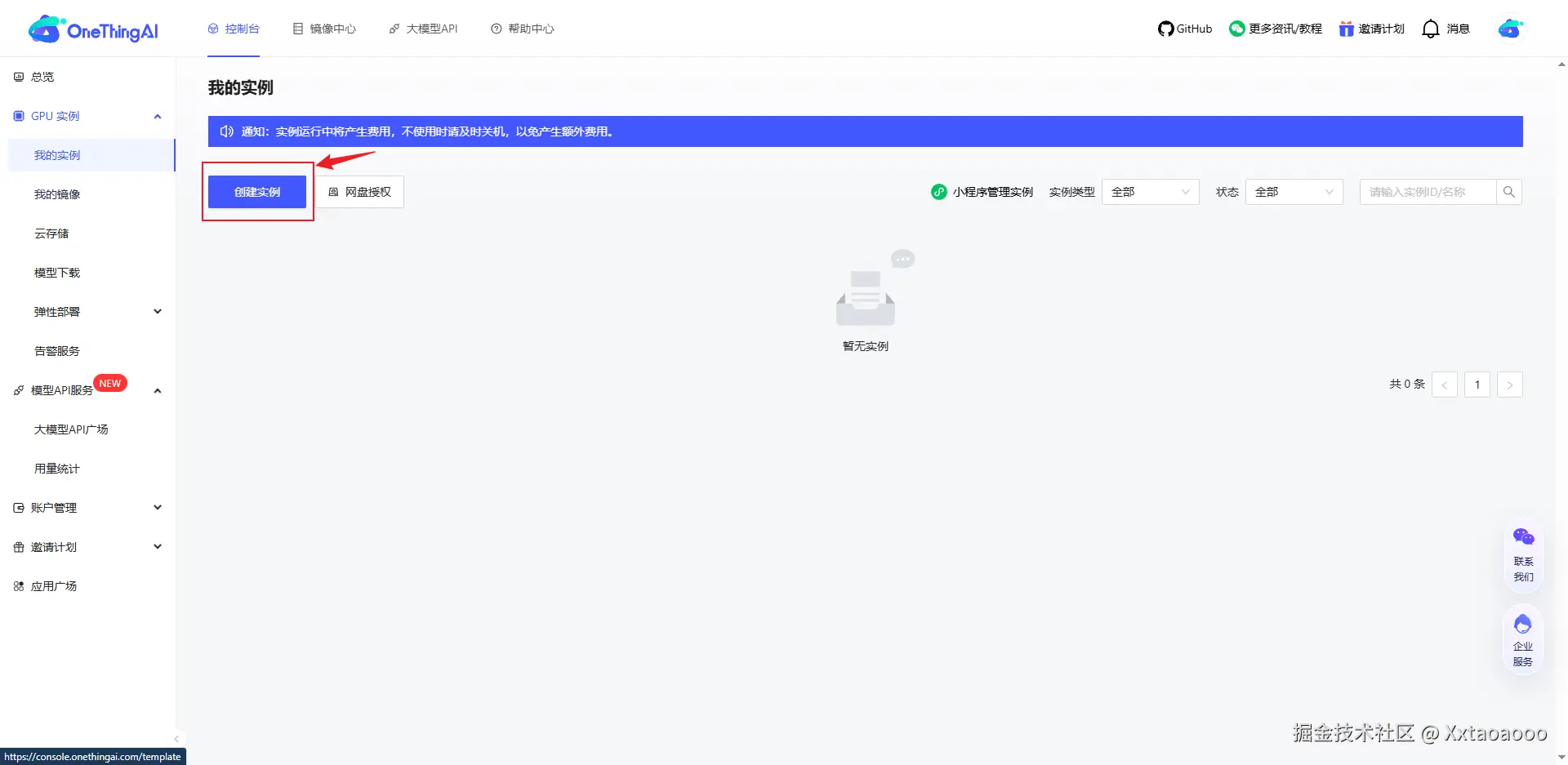Expand the 弹性部署 submenu chevron
The image size is (1568, 765).
click(158, 312)
